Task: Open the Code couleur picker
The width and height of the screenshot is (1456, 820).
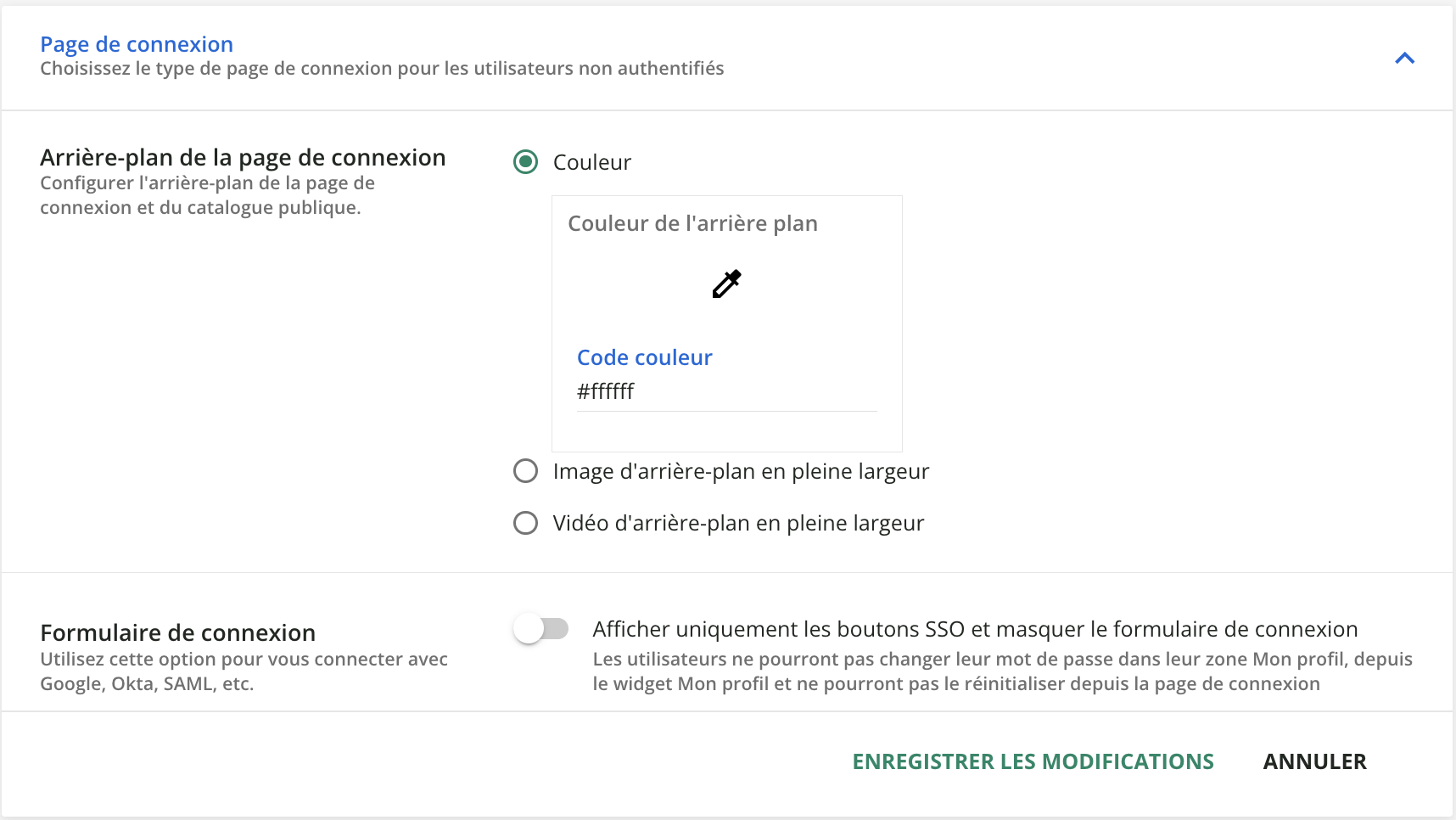Action: [644, 357]
